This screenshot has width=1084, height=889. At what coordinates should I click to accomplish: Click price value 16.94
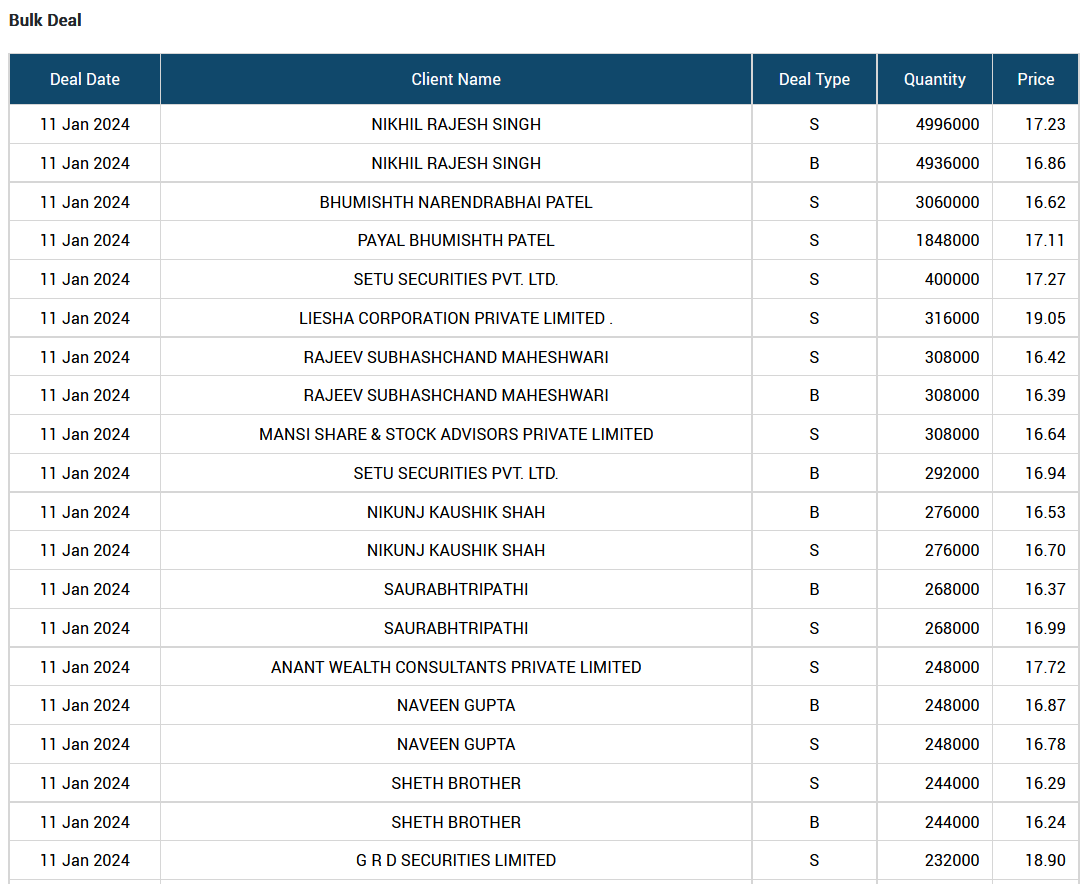[x=1045, y=473]
